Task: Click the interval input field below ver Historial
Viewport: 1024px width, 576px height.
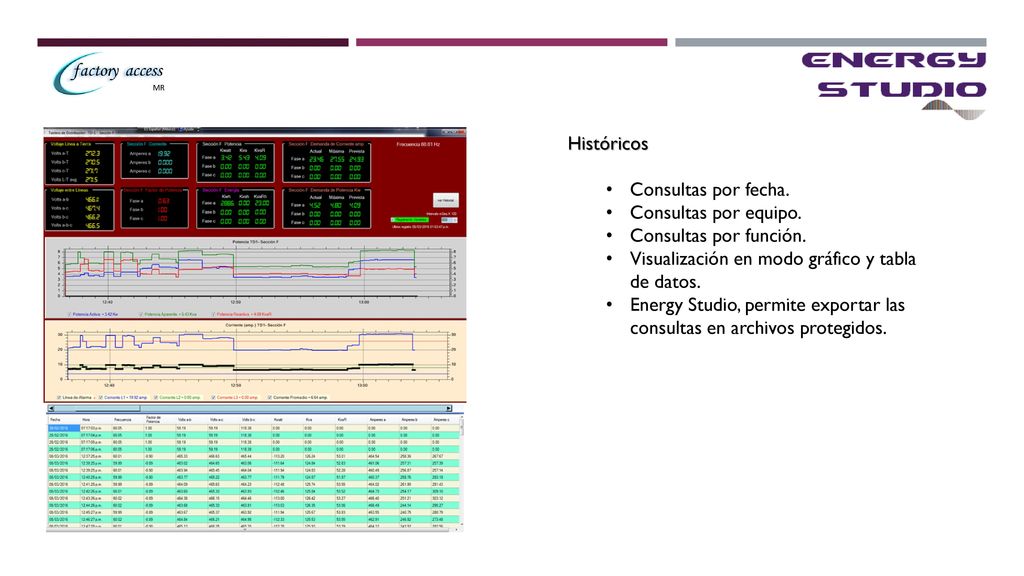Action: (447, 219)
